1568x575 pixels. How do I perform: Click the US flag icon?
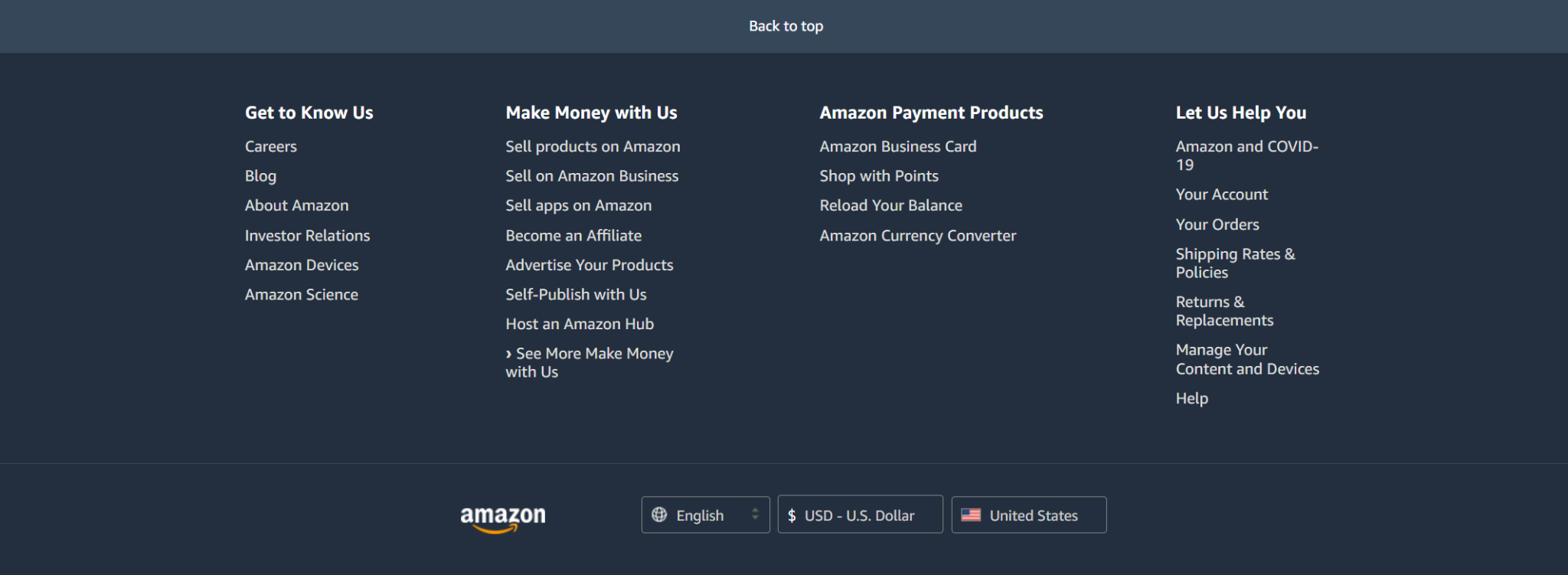971,515
